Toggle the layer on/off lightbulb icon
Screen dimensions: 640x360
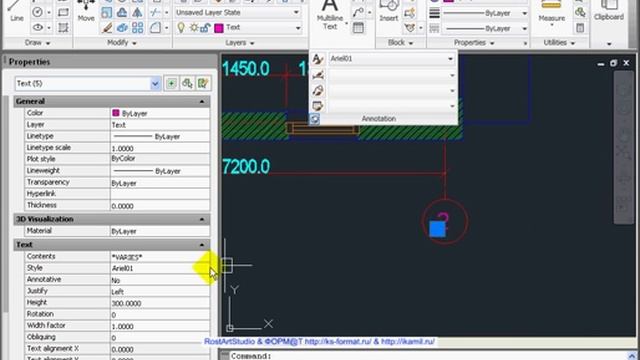click(x=181, y=28)
